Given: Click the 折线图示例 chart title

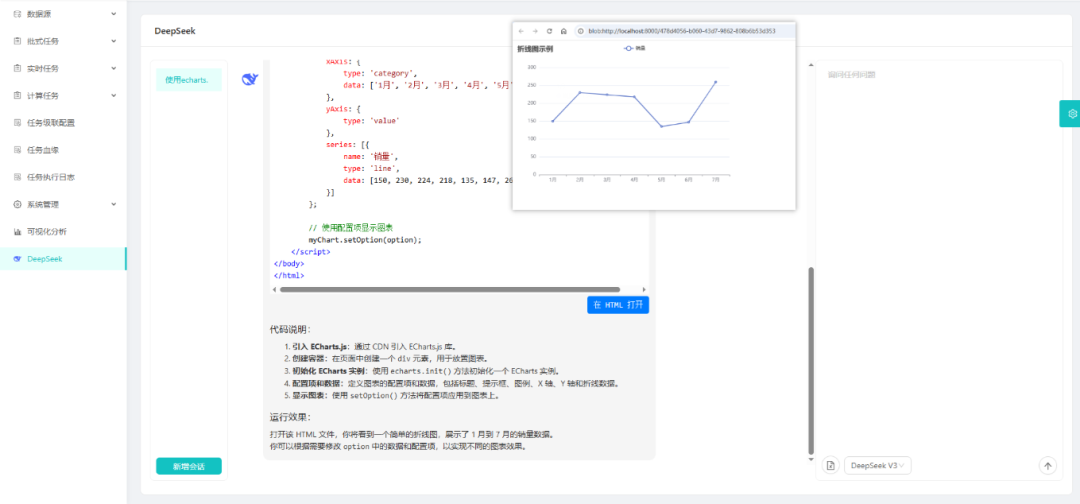Looking at the screenshot, I should coord(534,49).
